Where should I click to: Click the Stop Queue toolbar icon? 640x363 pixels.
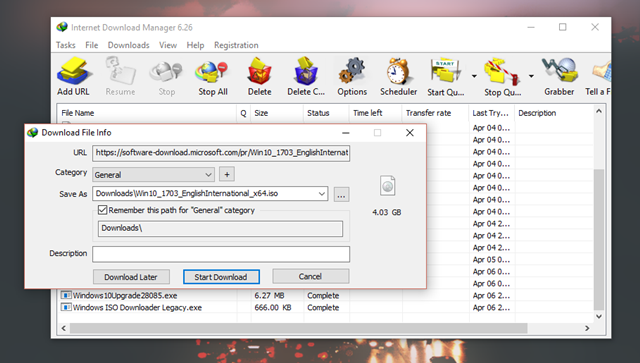502,72
